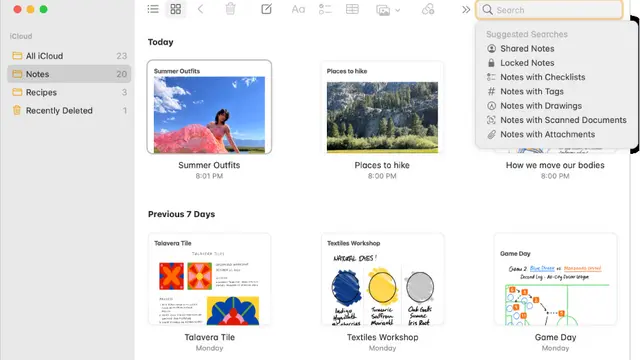Click the iCloud sidebar heading

pos(21,36)
